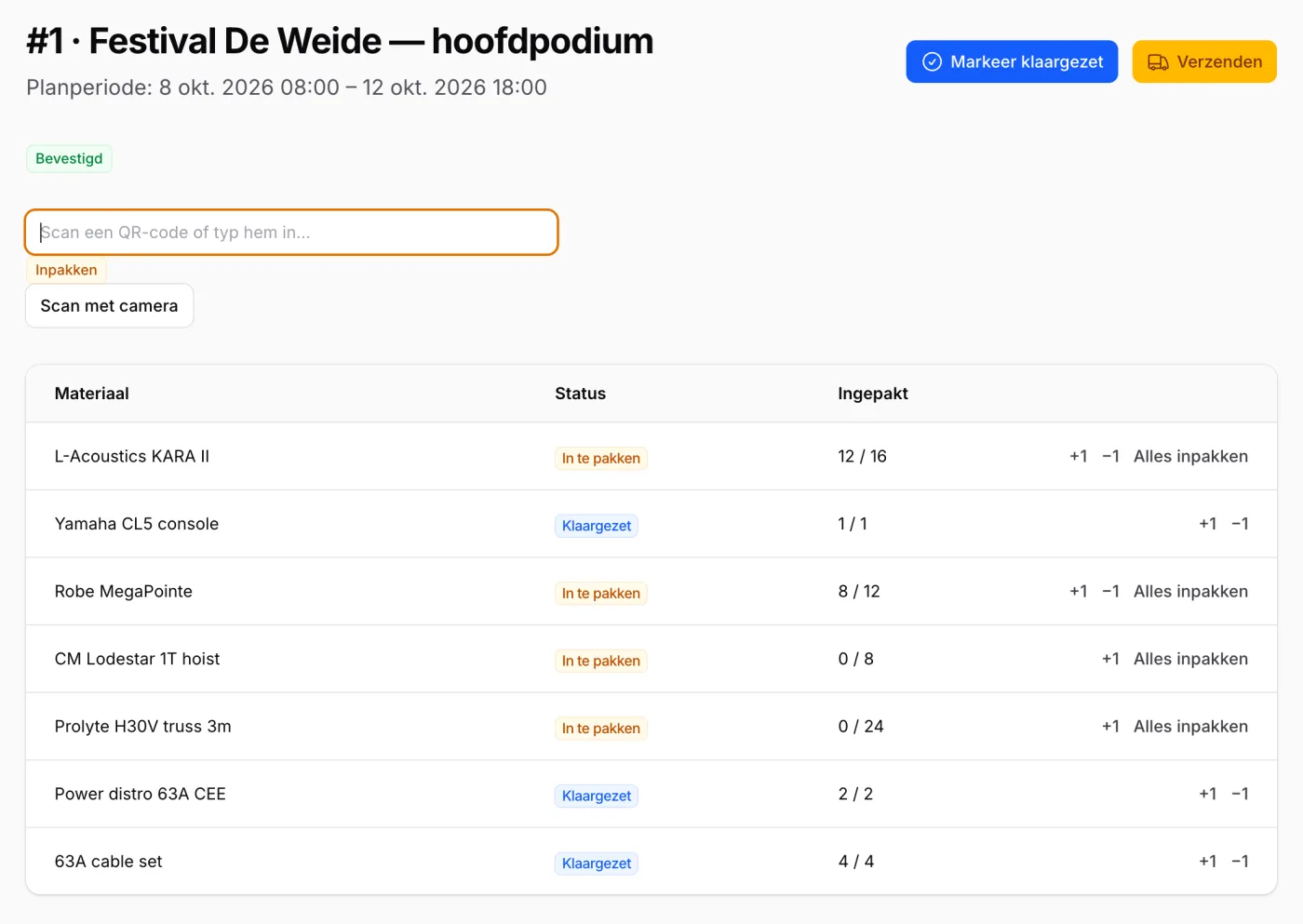Decrease L-Acoustics KARA II packed count by one
1303x924 pixels.
tap(1110, 457)
